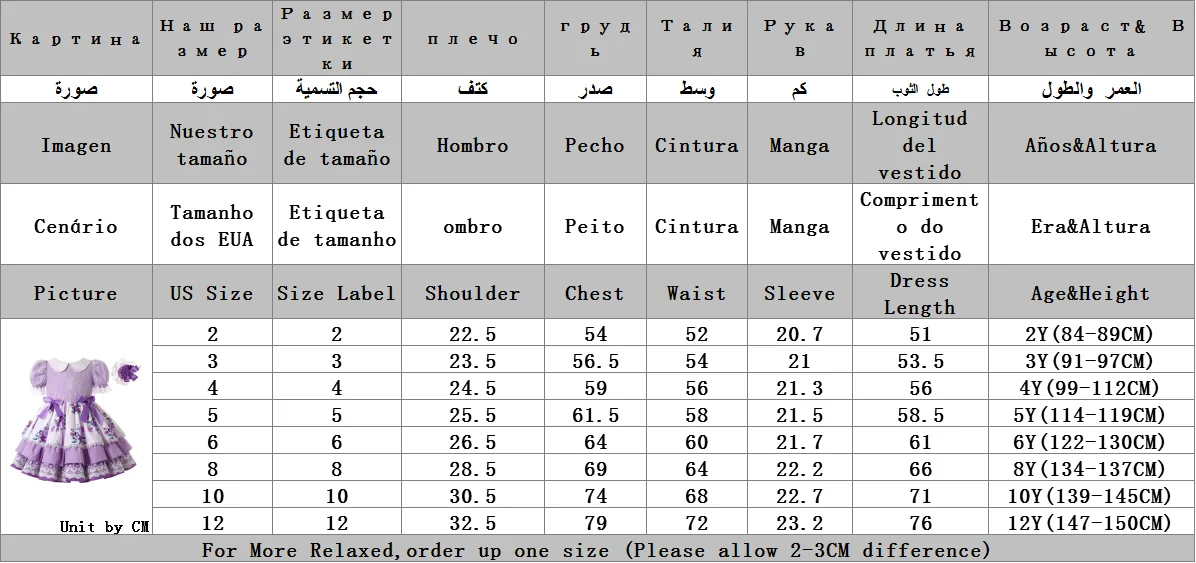Select the Shoulder column header
This screenshot has height=563, width=1196.
472,294
